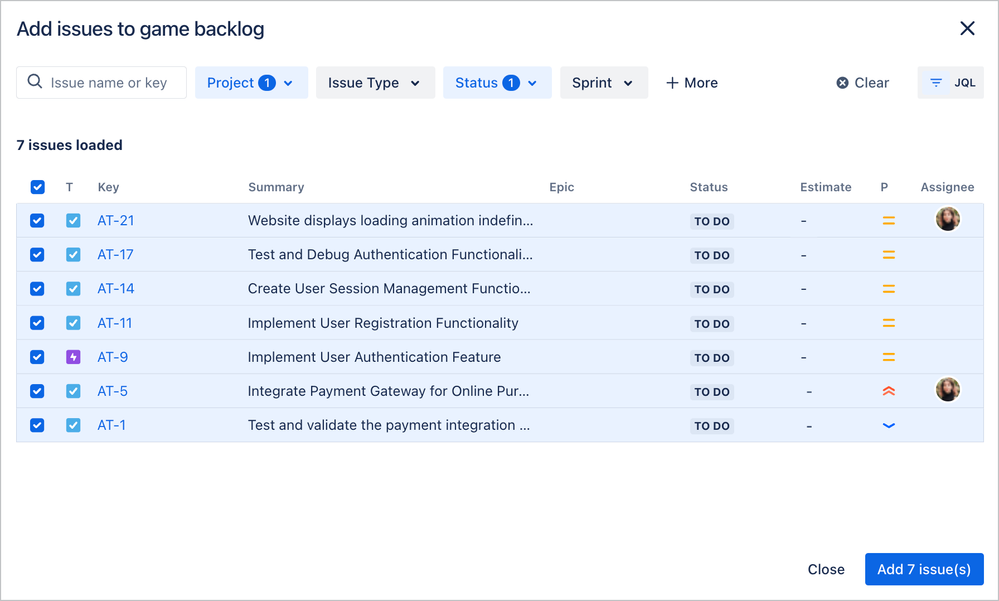Open issue link AT-1
The height and width of the screenshot is (601, 999).
(111, 425)
